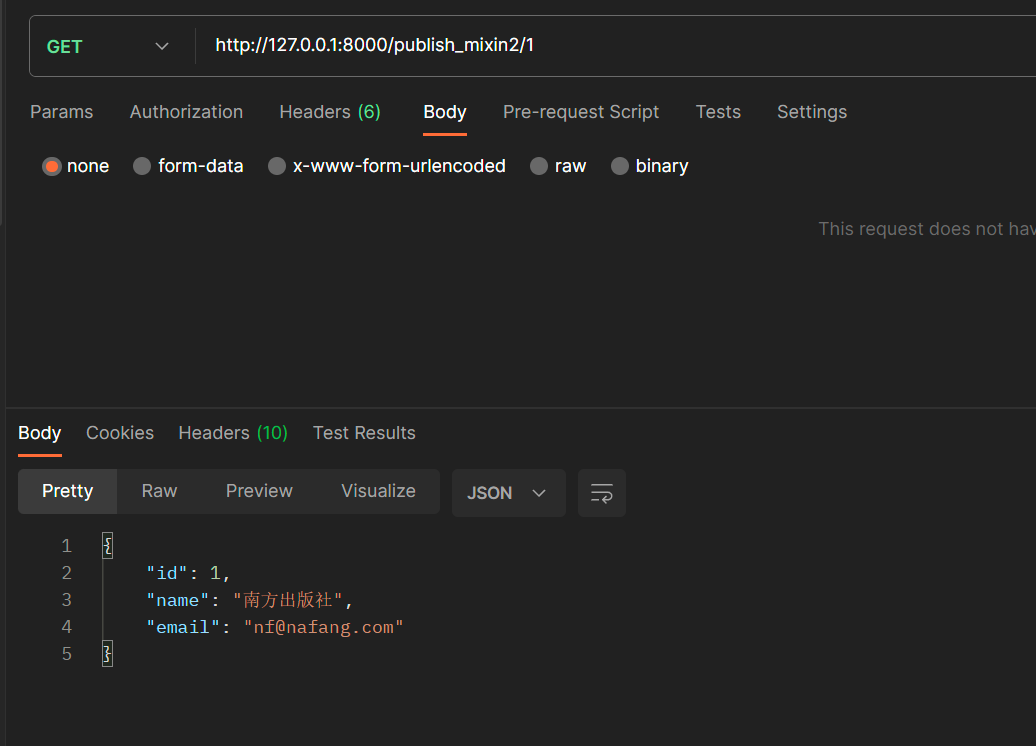Open the Authorization tab
Screen dimensions: 1036x746
[186, 112]
